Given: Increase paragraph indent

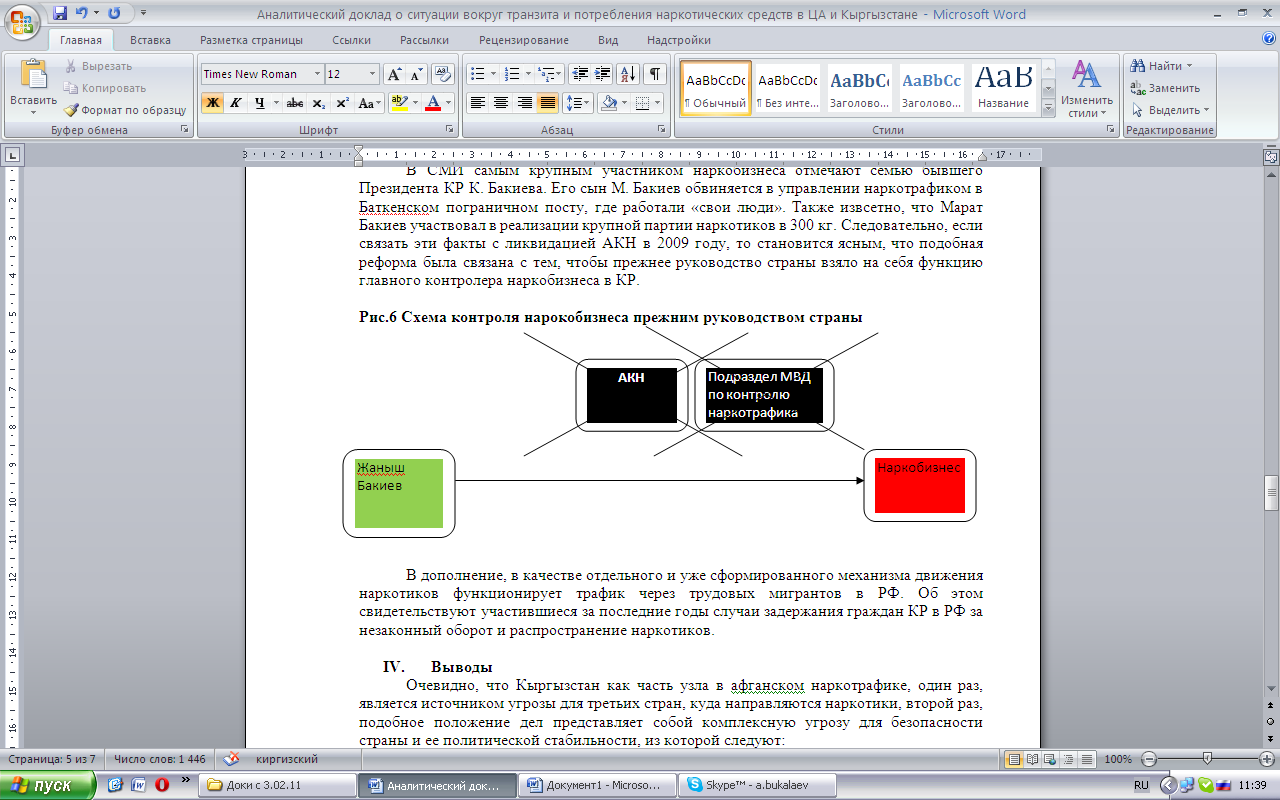Looking at the screenshot, I should (x=603, y=74).
